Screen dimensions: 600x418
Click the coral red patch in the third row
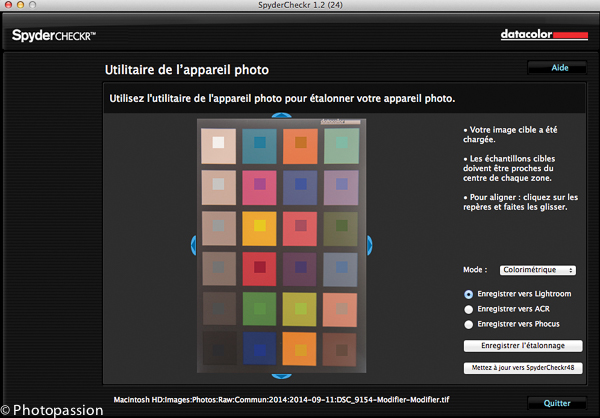point(300,229)
